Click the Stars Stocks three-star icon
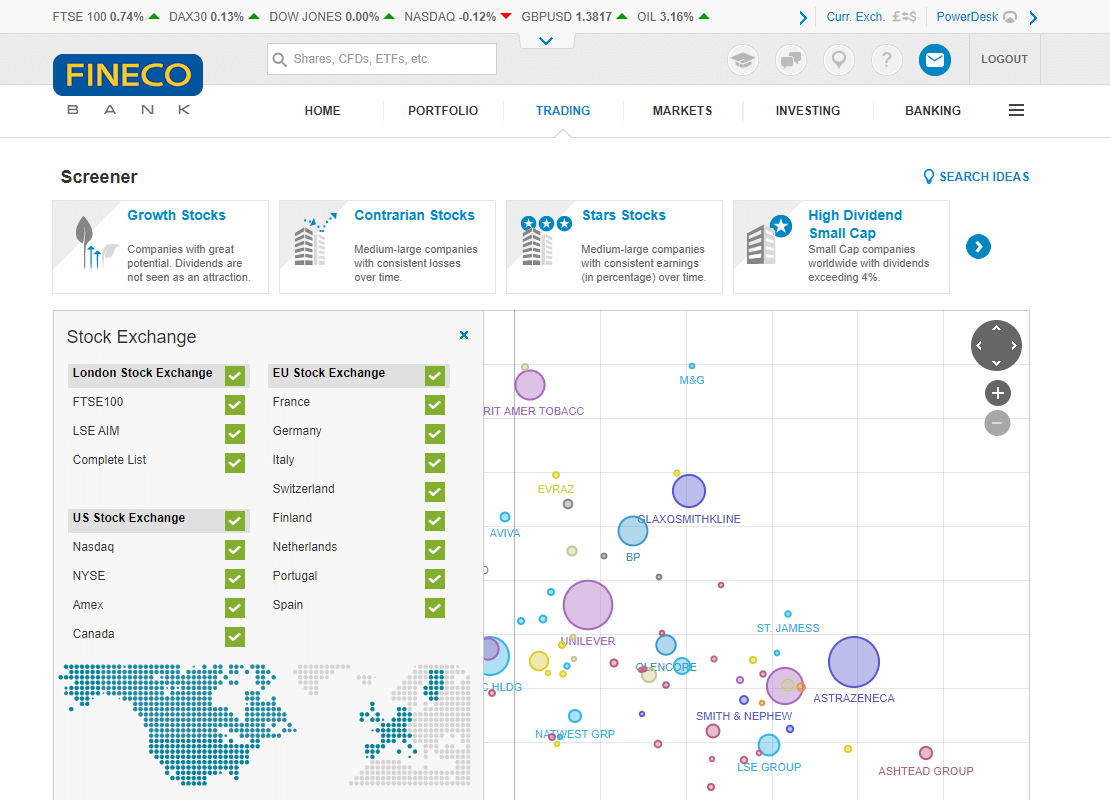 (546, 240)
